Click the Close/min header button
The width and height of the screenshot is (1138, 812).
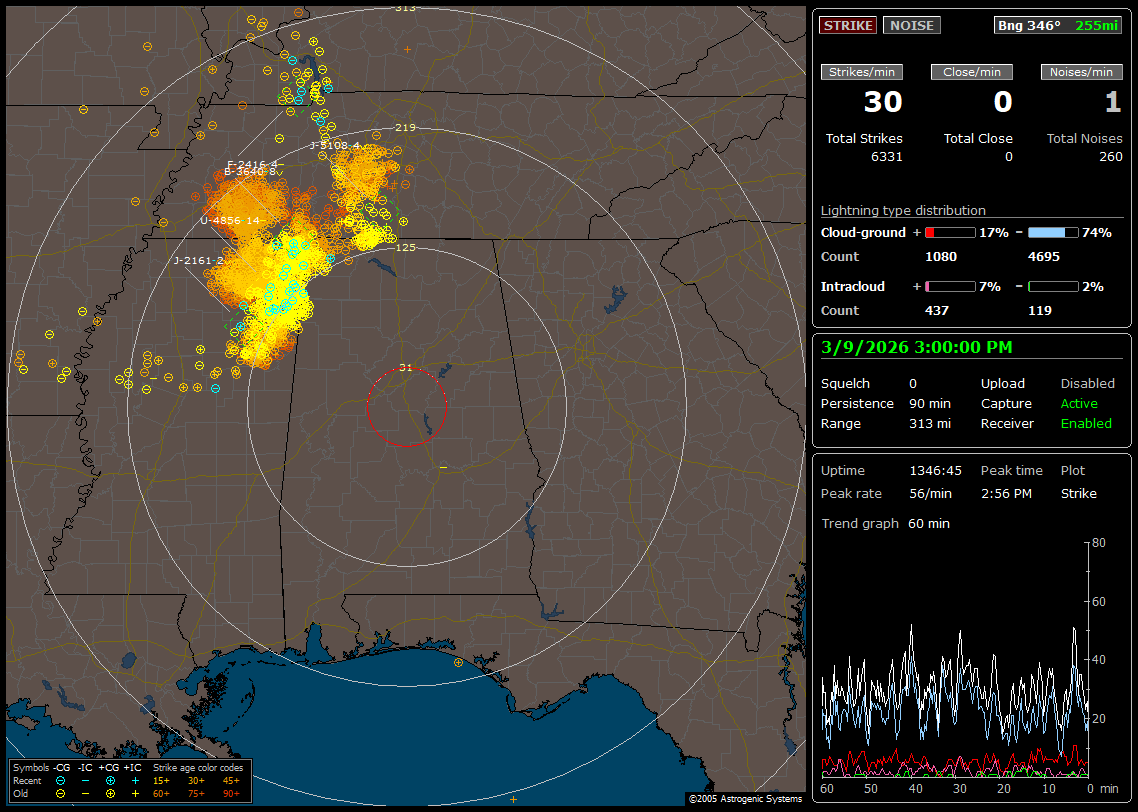[x=972, y=72]
